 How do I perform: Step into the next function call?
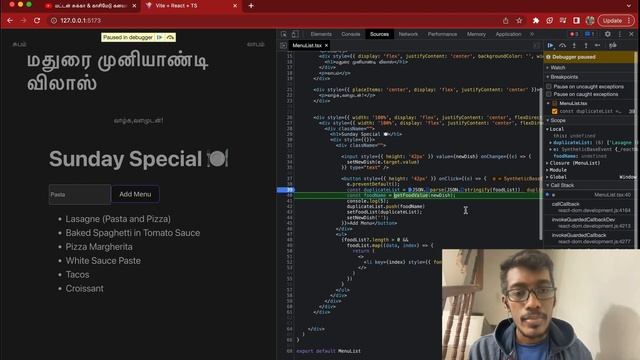point(574,45)
